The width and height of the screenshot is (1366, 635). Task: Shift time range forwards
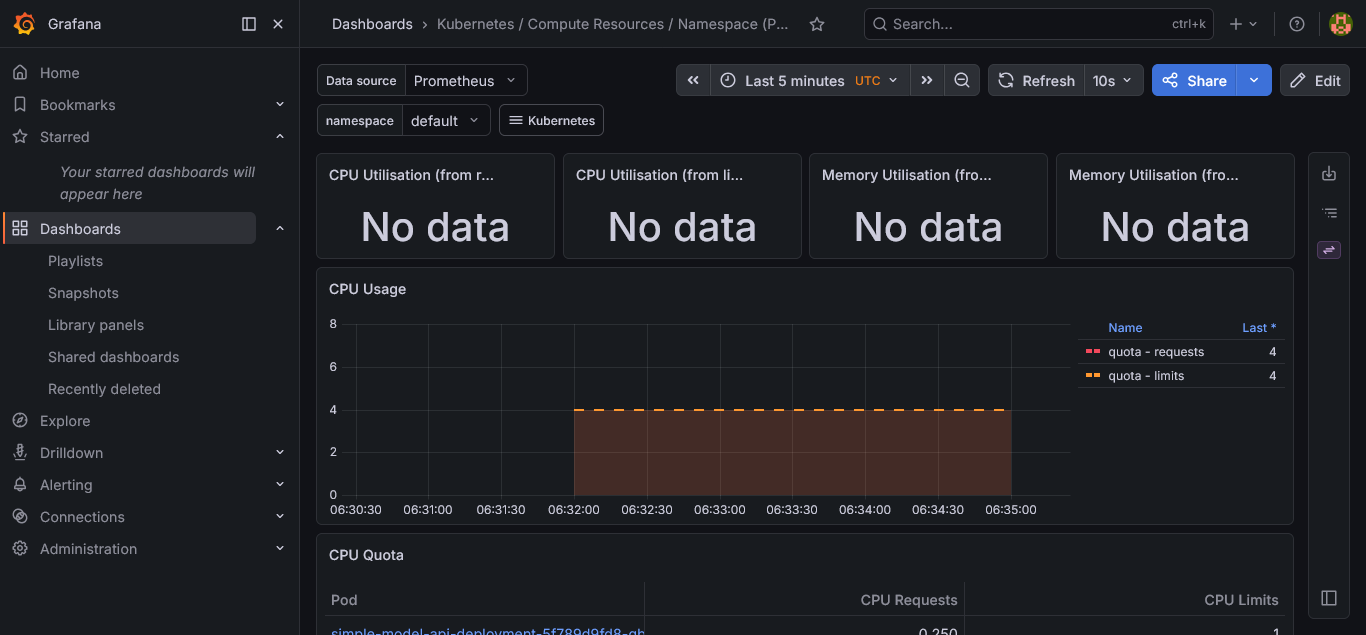pos(927,81)
